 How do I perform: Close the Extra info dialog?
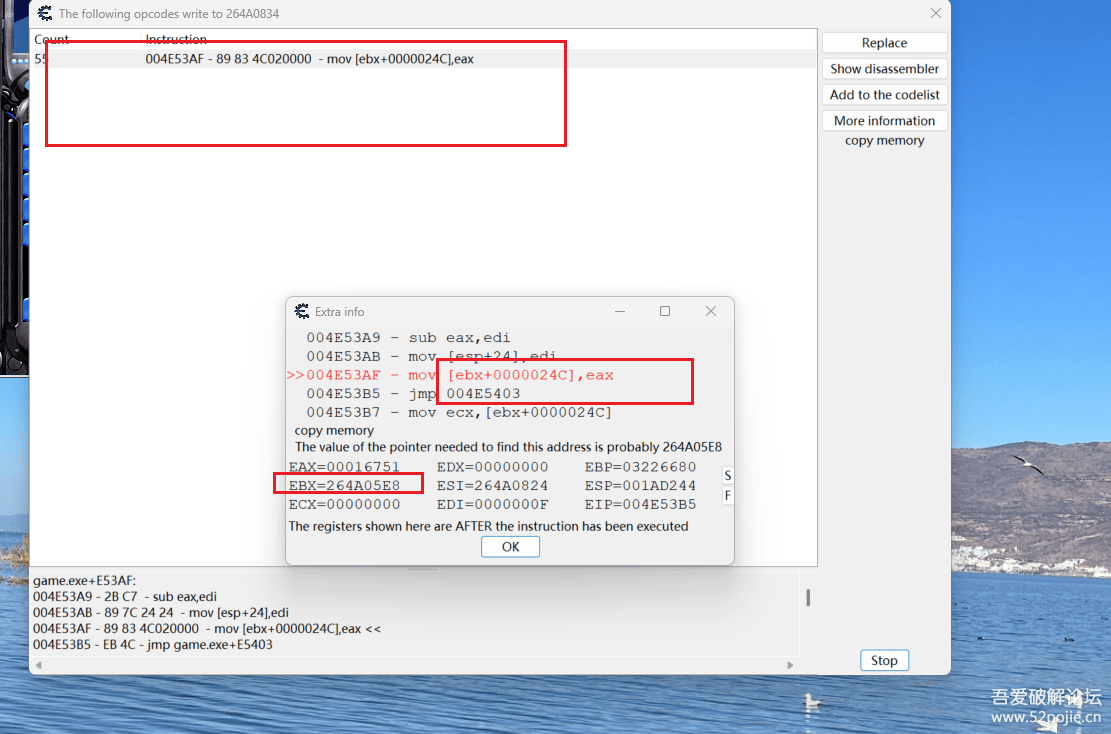point(711,311)
